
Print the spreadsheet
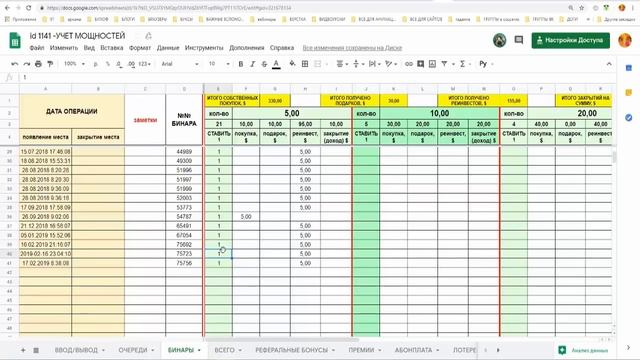tap(38, 64)
